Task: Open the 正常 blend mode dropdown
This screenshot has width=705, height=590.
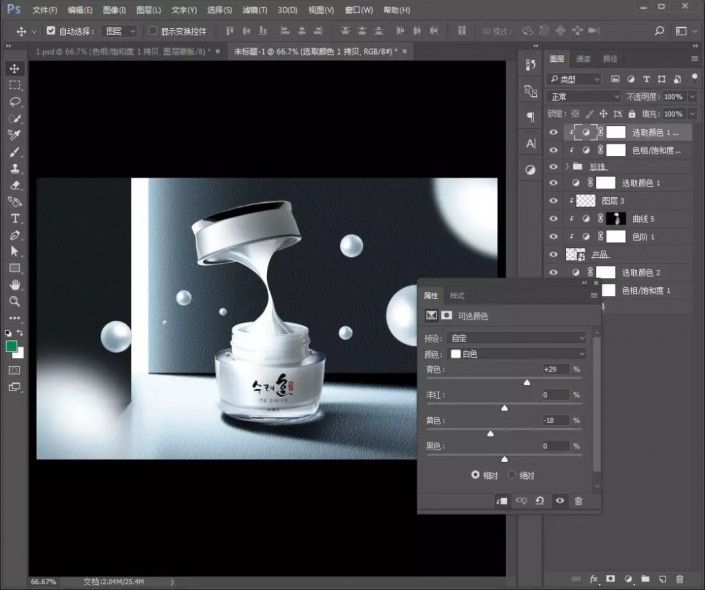Action: (584, 97)
